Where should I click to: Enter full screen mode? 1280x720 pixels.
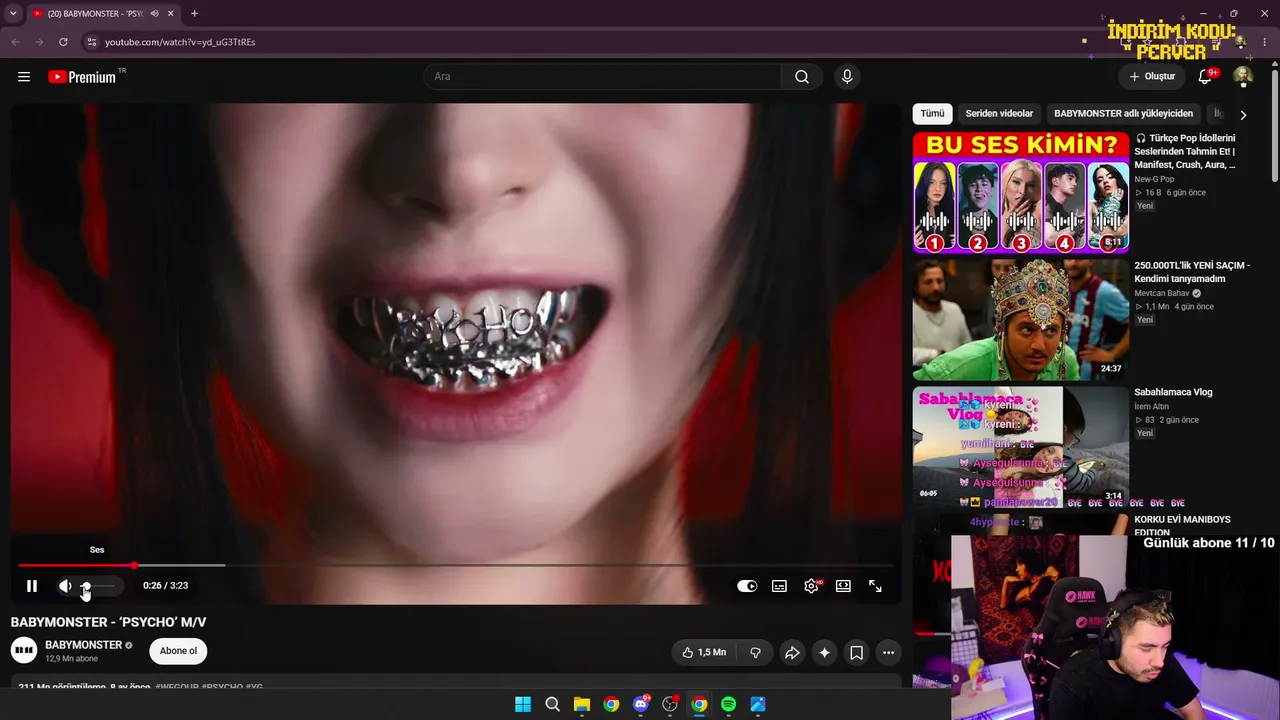click(x=875, y=586)
